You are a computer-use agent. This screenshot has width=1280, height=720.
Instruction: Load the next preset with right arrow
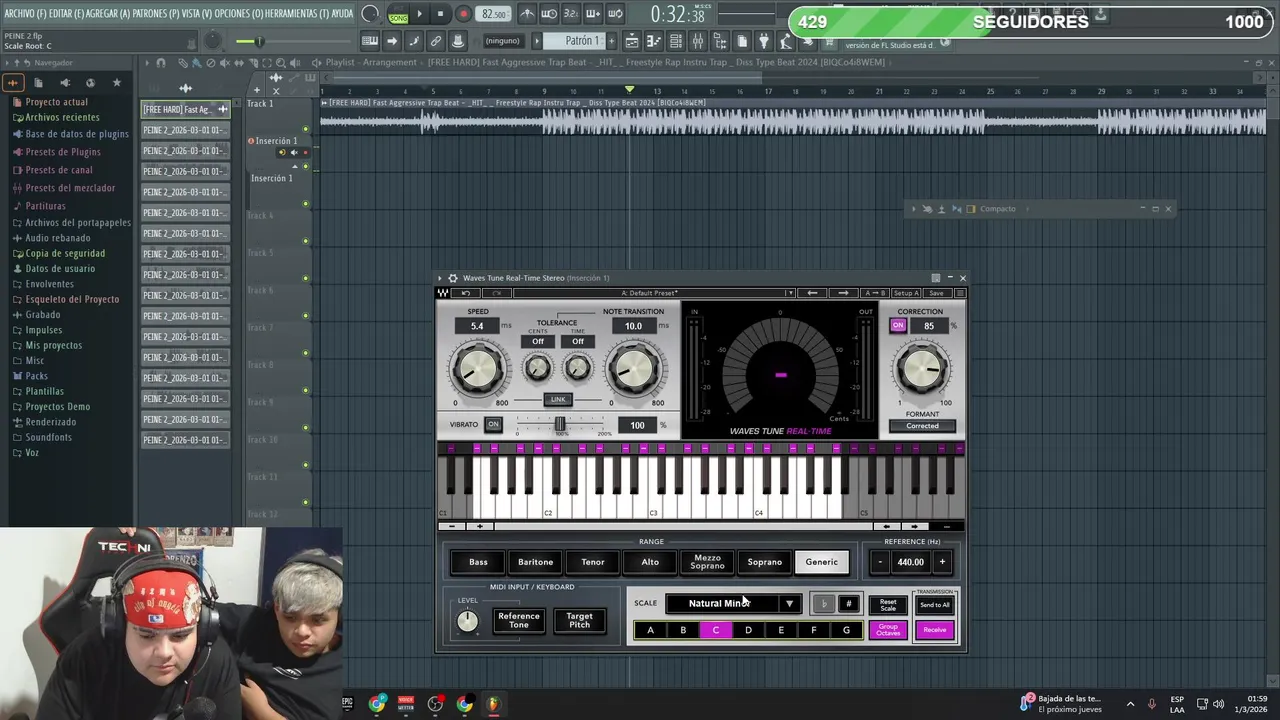843,293
